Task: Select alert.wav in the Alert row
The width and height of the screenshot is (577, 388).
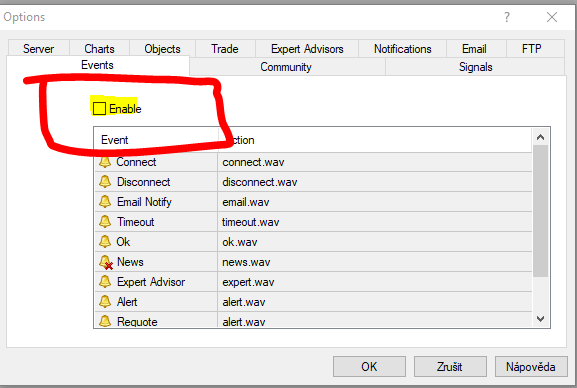Action: [x=375, y=302]
